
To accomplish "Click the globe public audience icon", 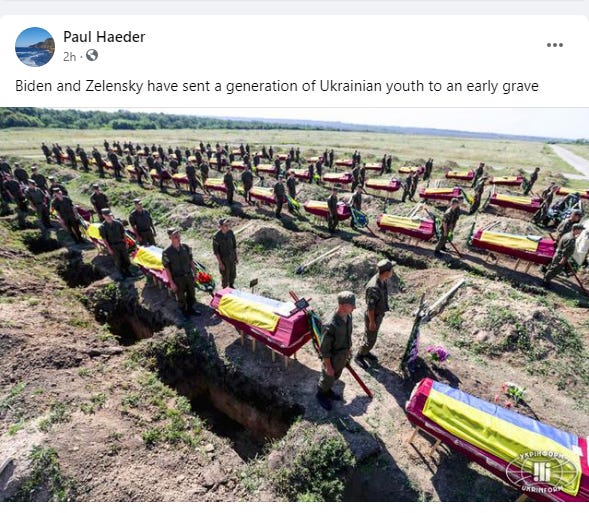I will 92,56.
